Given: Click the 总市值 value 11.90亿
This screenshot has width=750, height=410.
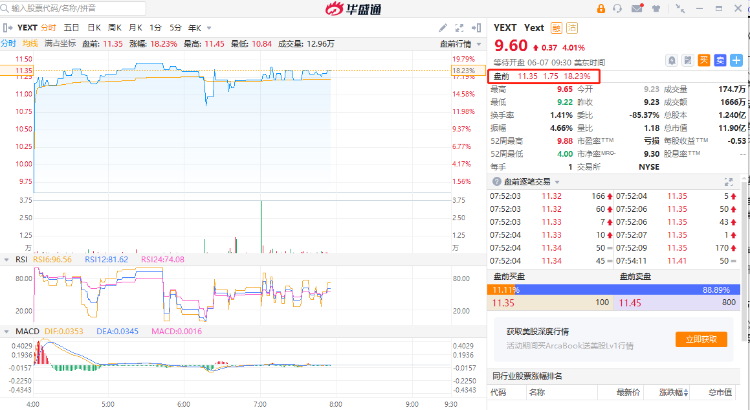Looking at the screenshot, I should [731, 128].
